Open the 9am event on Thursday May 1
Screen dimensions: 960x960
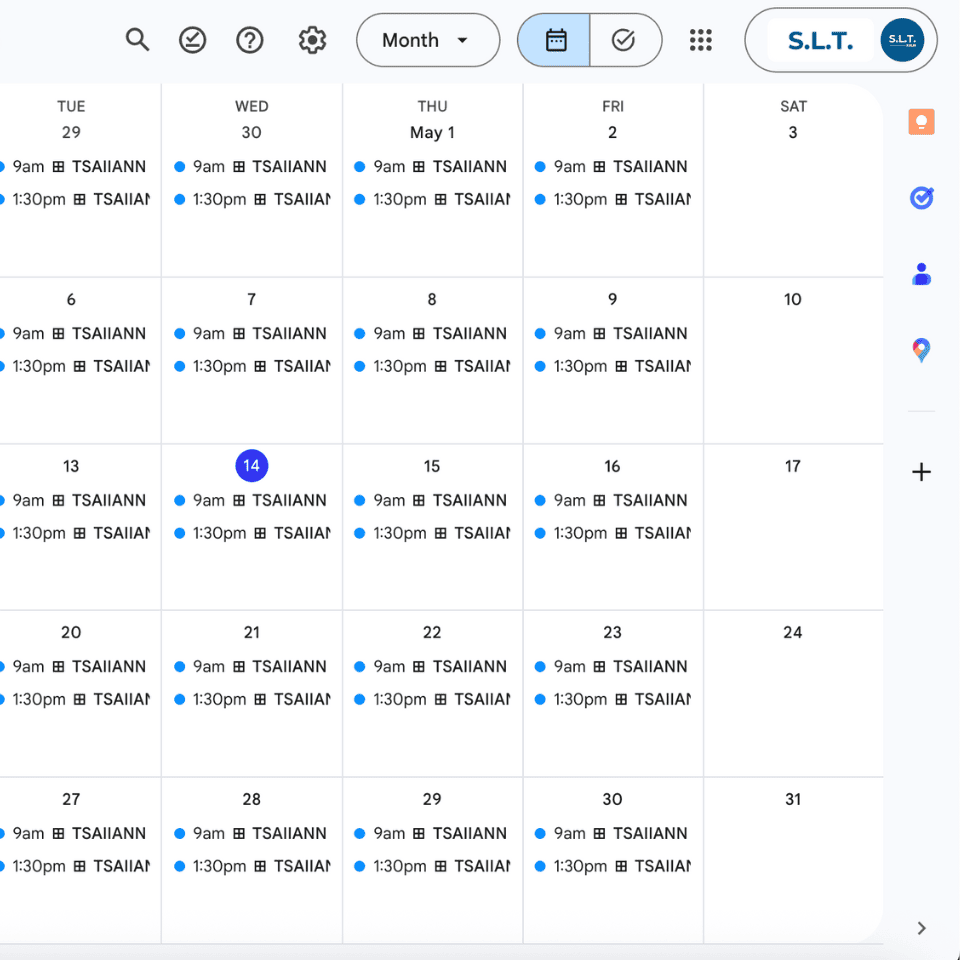[x=432, y=167]
